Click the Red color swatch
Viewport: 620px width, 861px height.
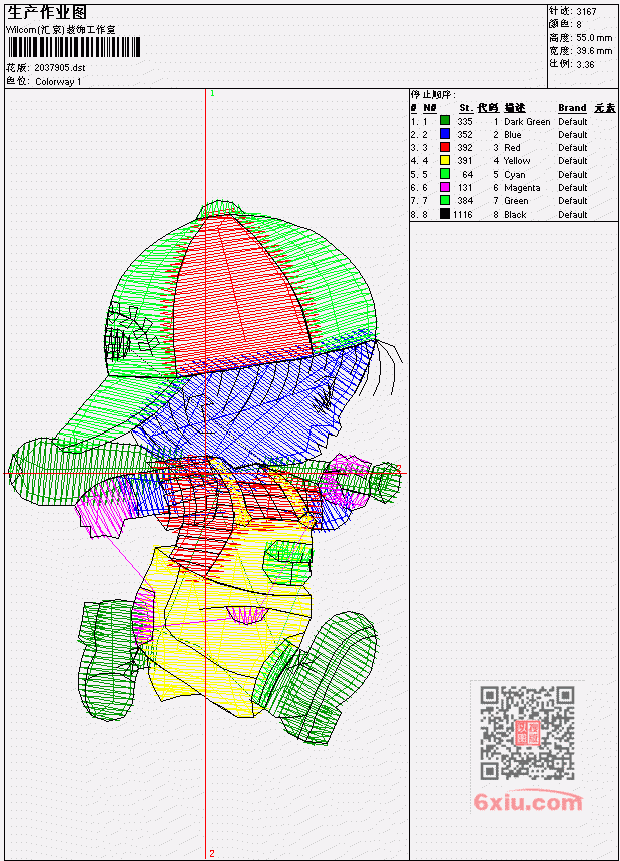click(x=445, y=147)
